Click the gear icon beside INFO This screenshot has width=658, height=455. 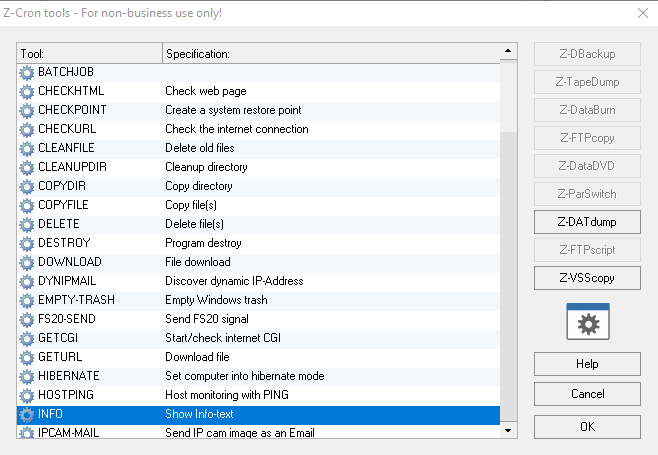[x=26, y=415]
